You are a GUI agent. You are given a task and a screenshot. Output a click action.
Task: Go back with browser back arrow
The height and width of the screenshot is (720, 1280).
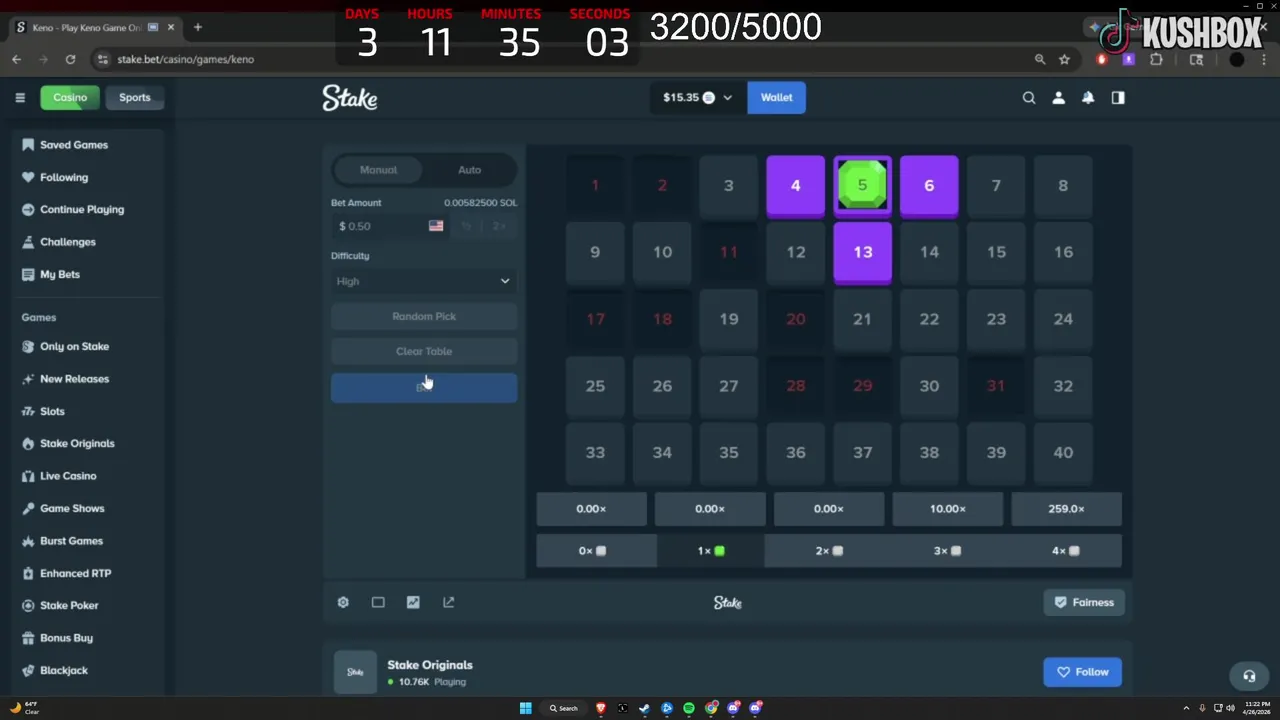click(16, 59)
